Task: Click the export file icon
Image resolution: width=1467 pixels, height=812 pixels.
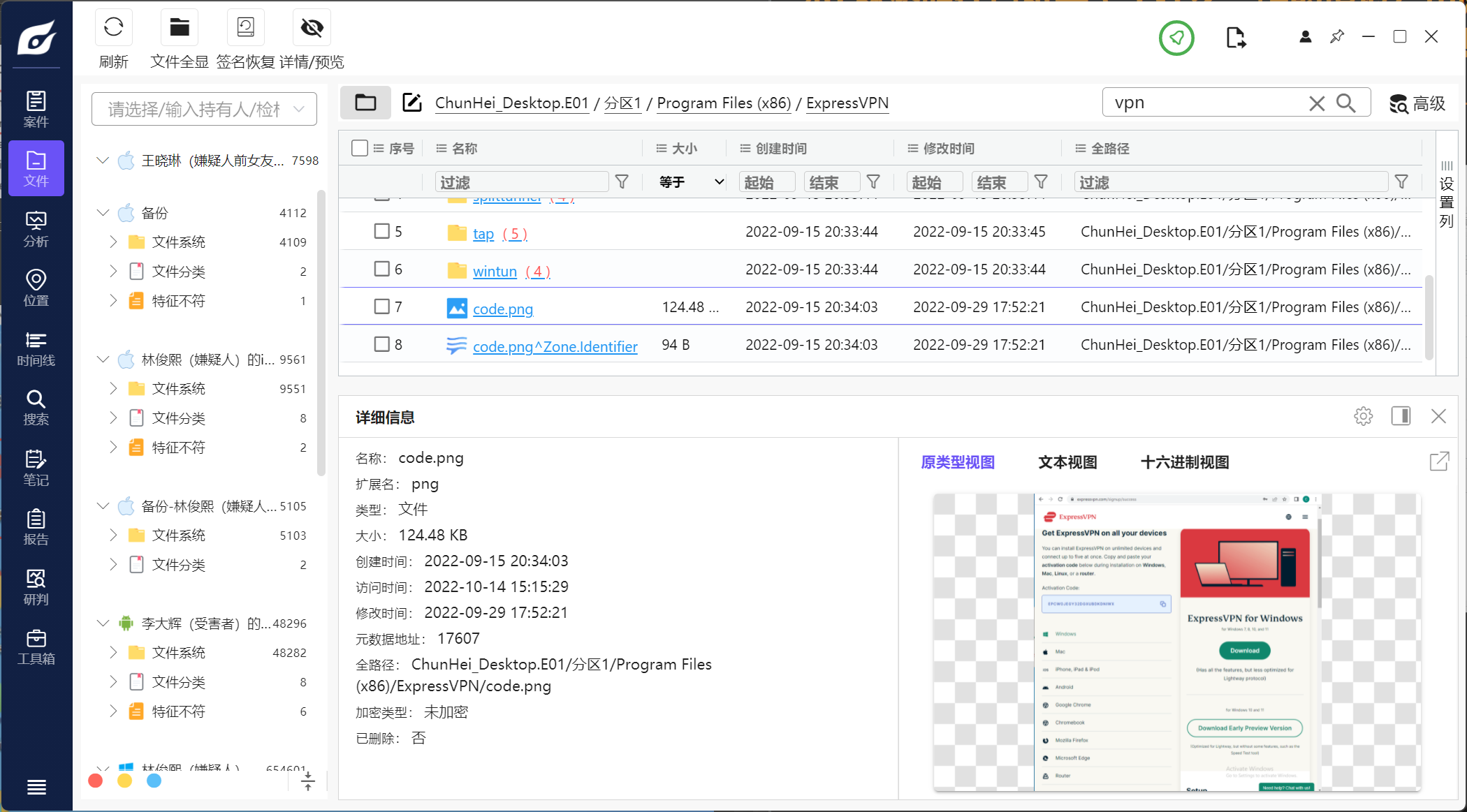Action: pyautogui.click(x=1235, y=38)
